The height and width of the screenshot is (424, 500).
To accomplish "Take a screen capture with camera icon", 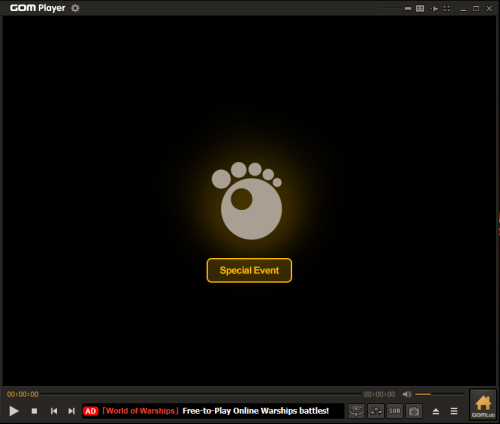I will tap(414, 411).
